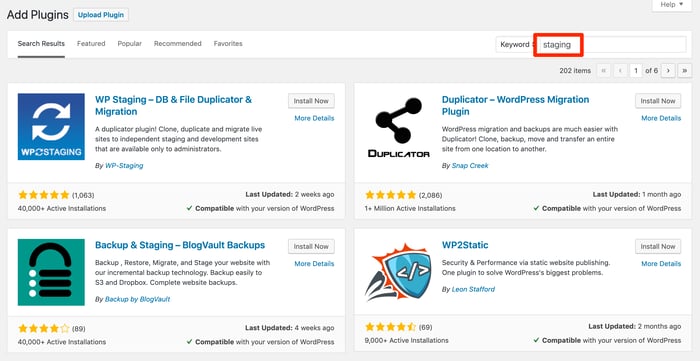Click 'Last Updated: 2 months ago' text
700x361 pixels.
tap(635, 327)
